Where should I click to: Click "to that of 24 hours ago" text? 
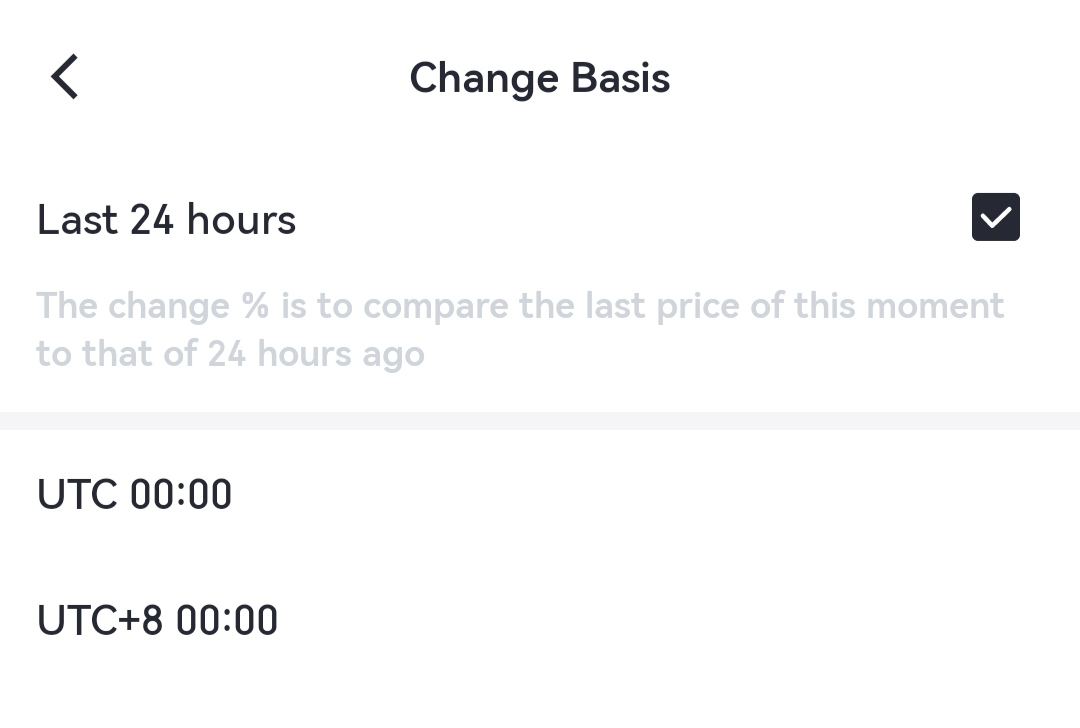230,354
